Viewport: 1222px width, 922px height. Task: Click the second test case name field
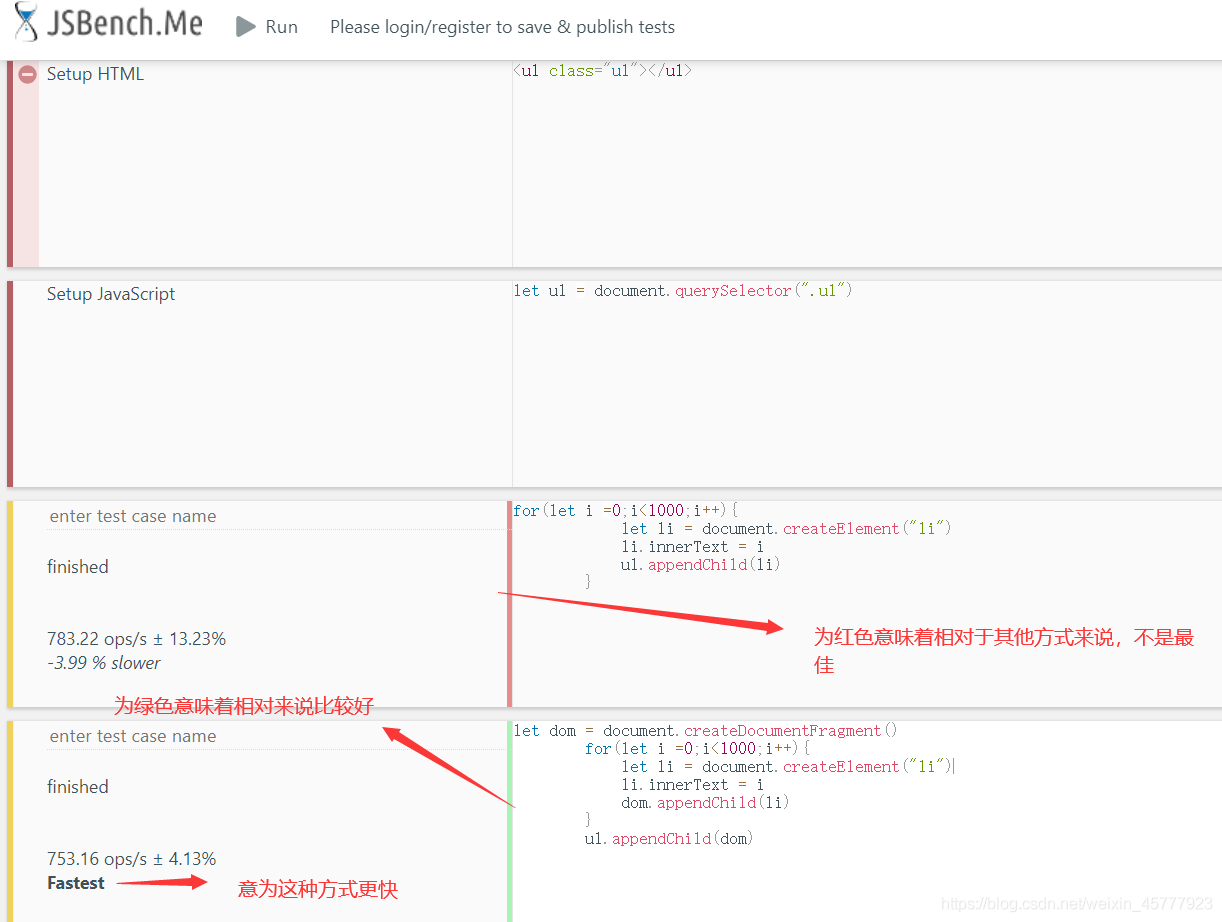tap(275, 736)
